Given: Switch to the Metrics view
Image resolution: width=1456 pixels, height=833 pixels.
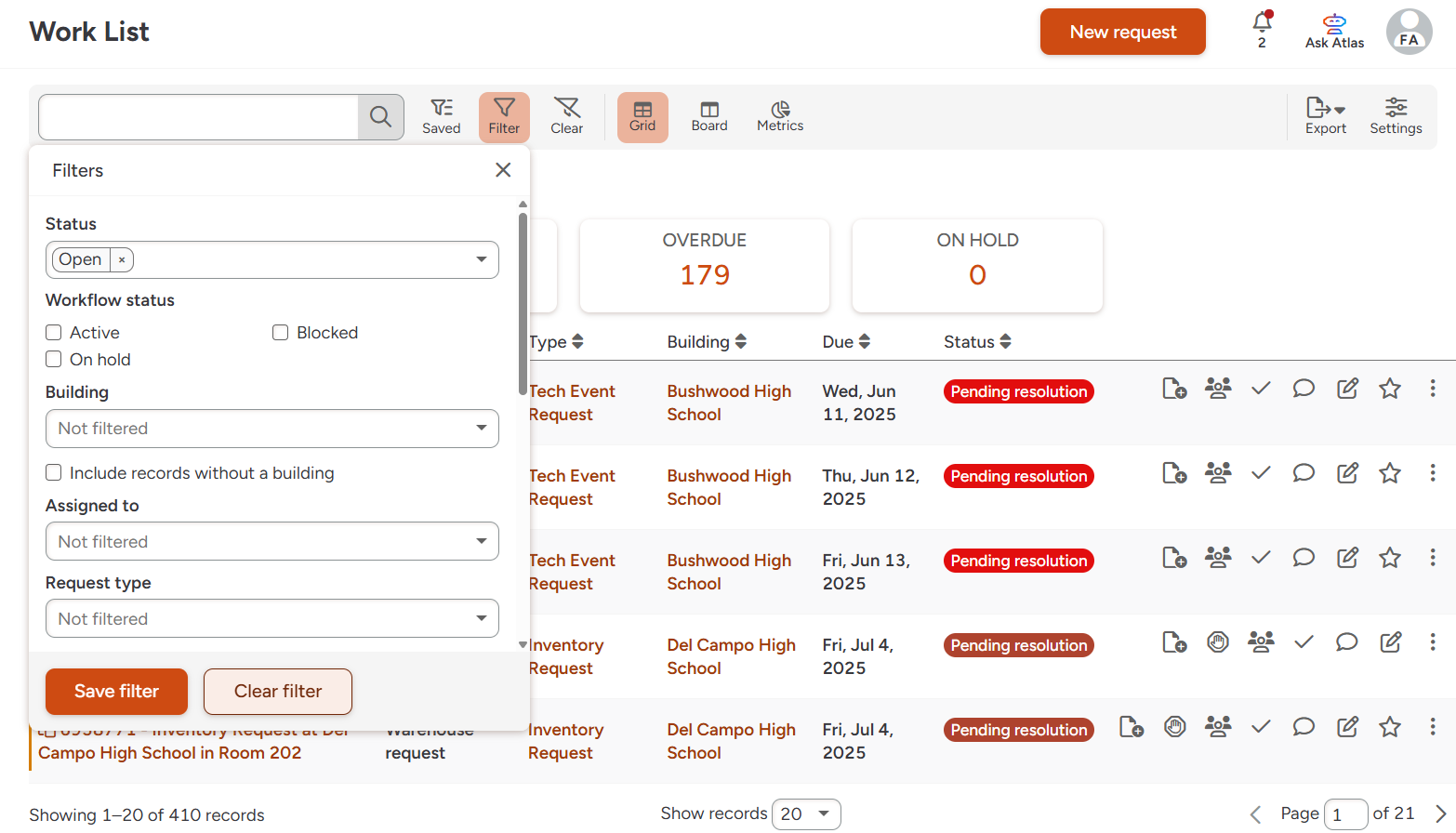Looking at the screenshot, I should tap(779, 117).
